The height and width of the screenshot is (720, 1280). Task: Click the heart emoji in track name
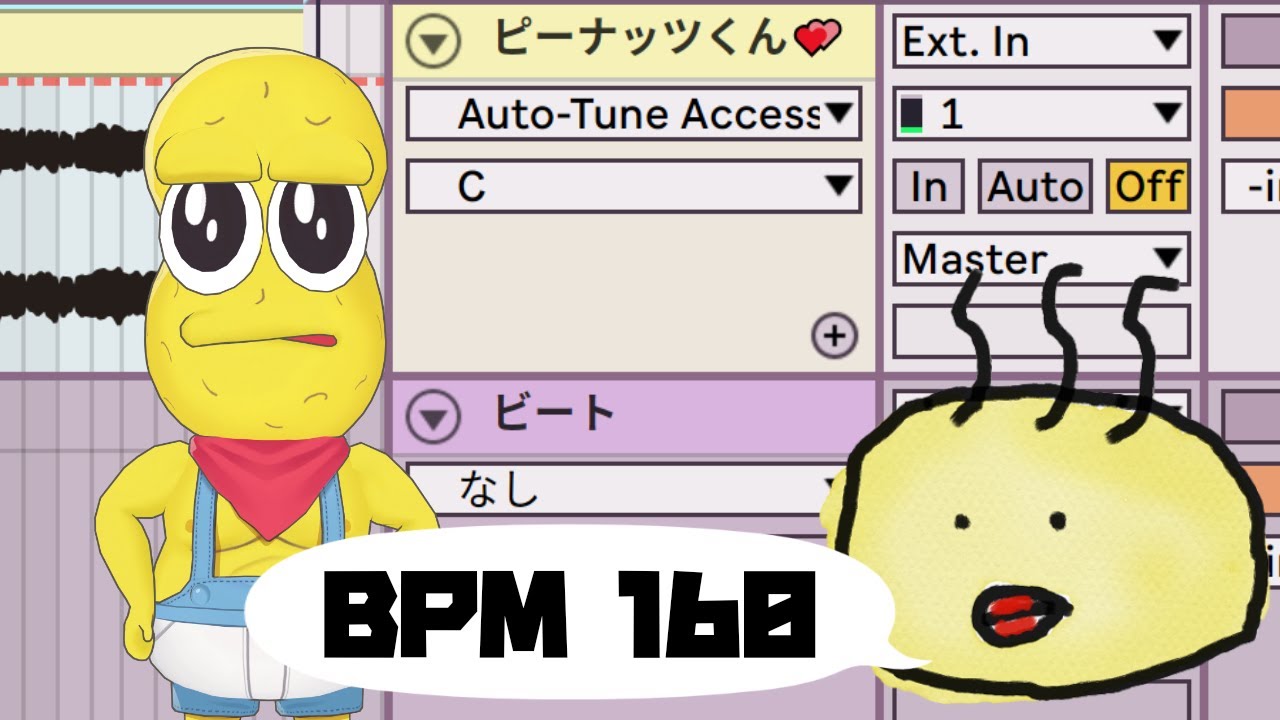tap(818, 38)
